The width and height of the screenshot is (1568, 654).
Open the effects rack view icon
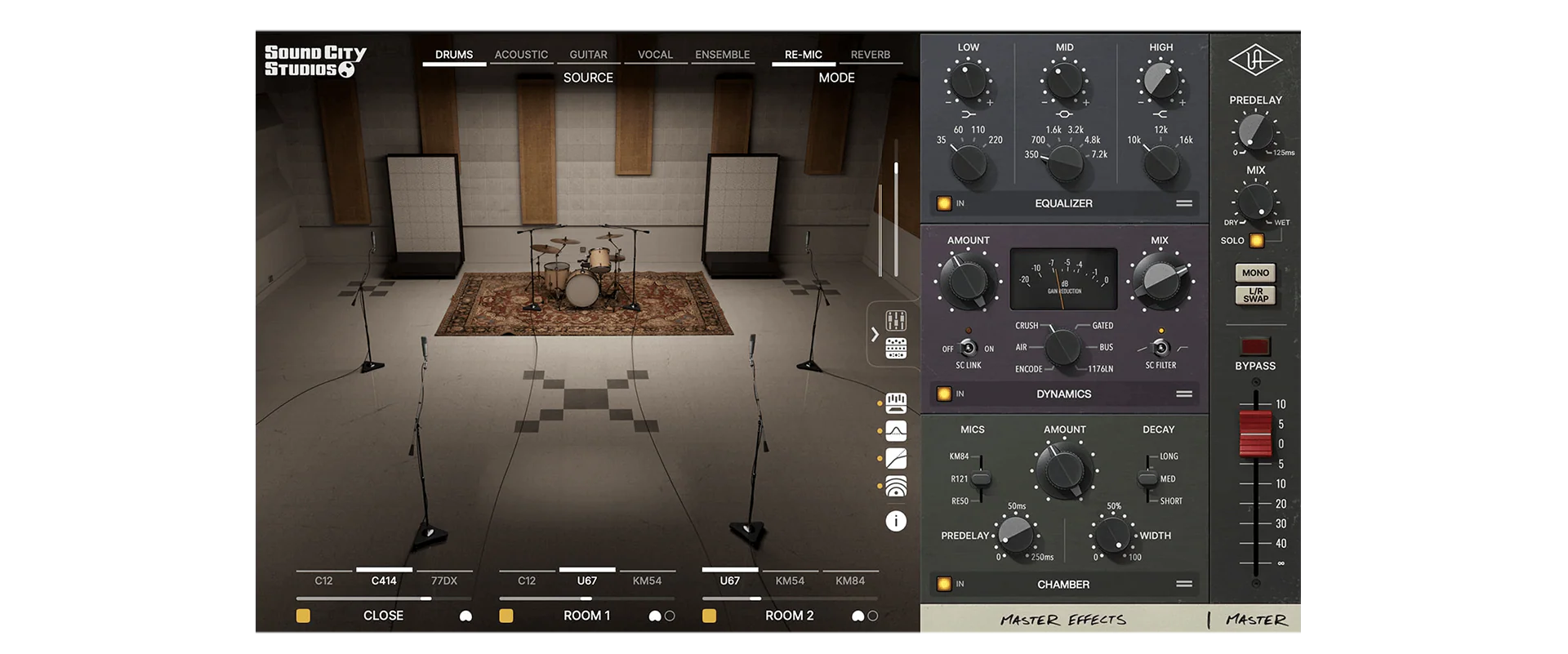click(x=896, y=349)
